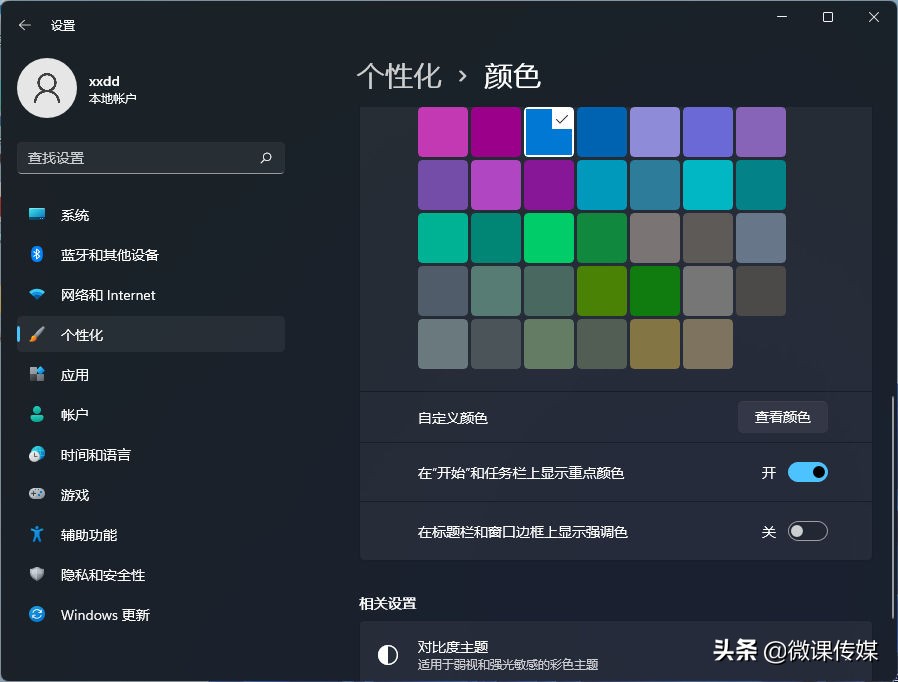The image size is (898, 682).
Task: Click the 本地帐户 account label
Action: pyautogui.click(x=112, y=98)
